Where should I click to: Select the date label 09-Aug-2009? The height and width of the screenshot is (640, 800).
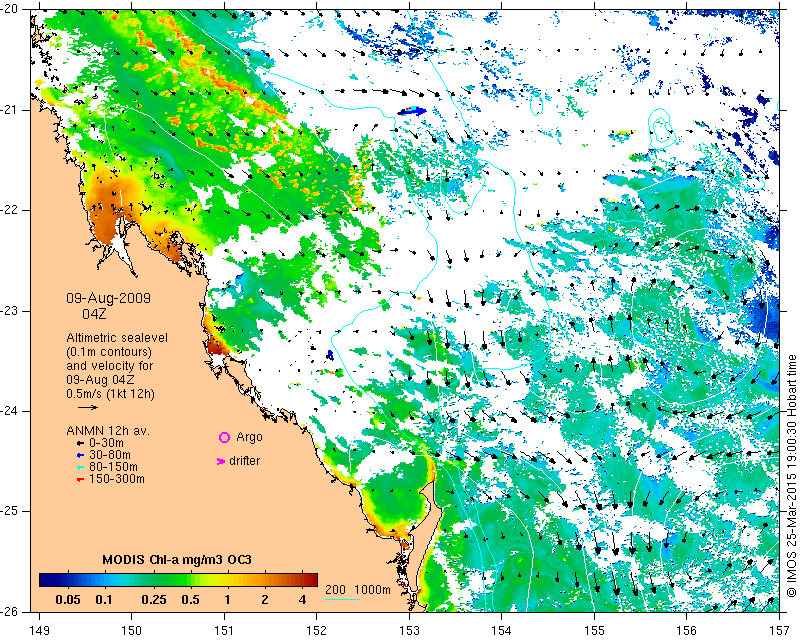tap(109, 298)
